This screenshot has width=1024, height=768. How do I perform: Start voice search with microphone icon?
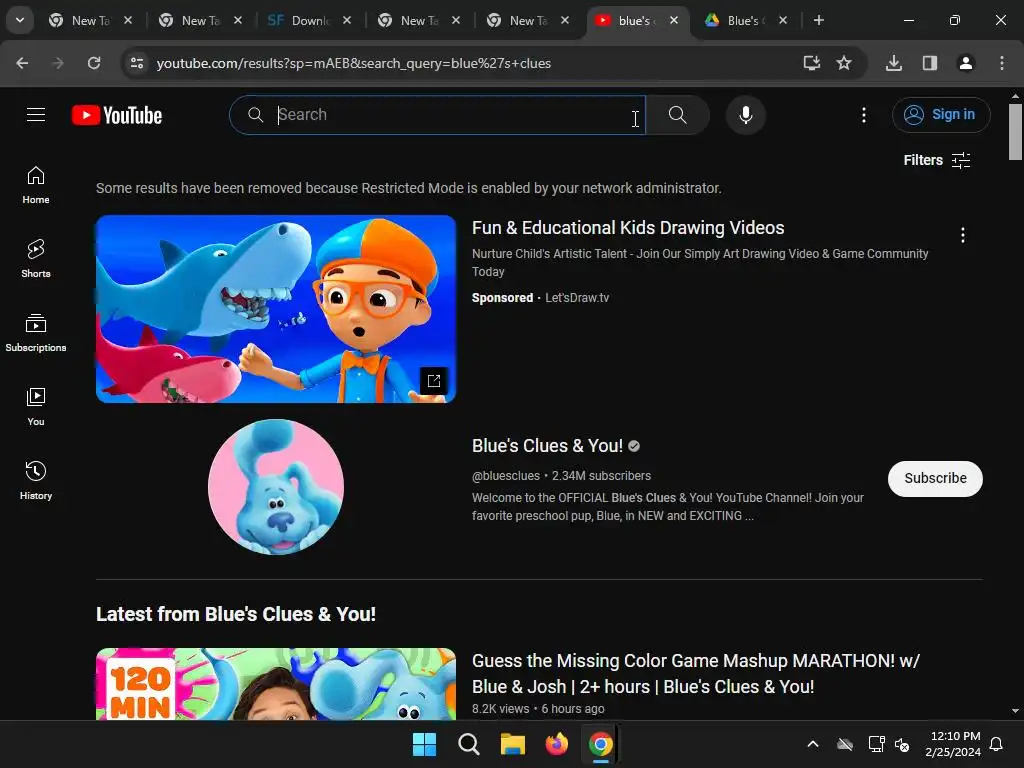(745, 115)
